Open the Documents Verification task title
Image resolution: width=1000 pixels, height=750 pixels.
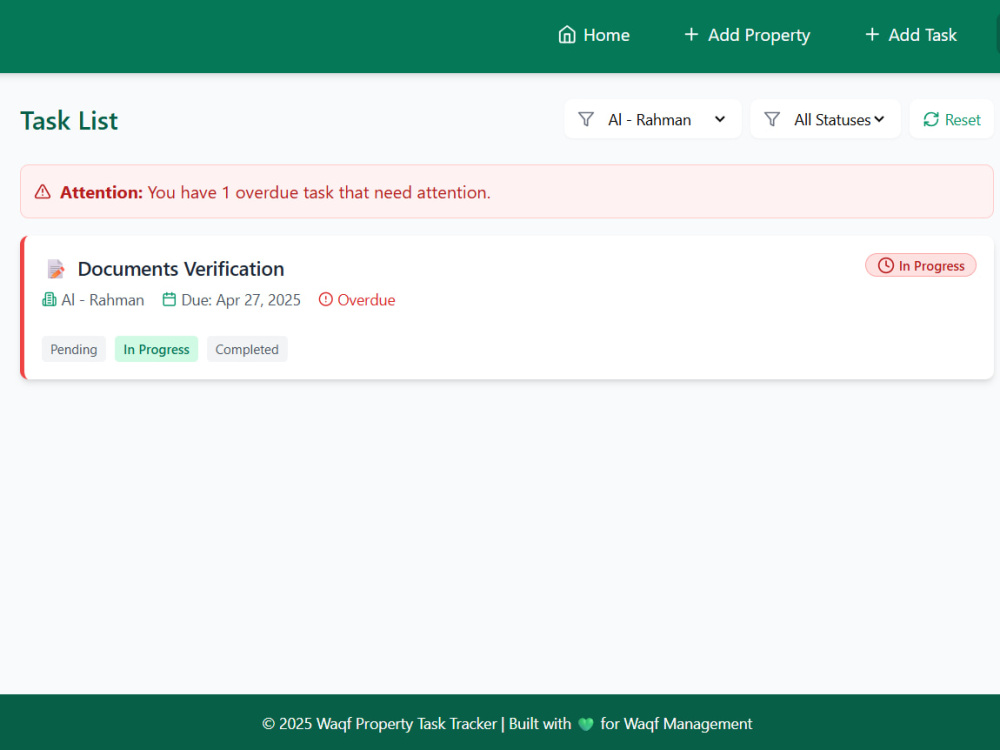181,269
